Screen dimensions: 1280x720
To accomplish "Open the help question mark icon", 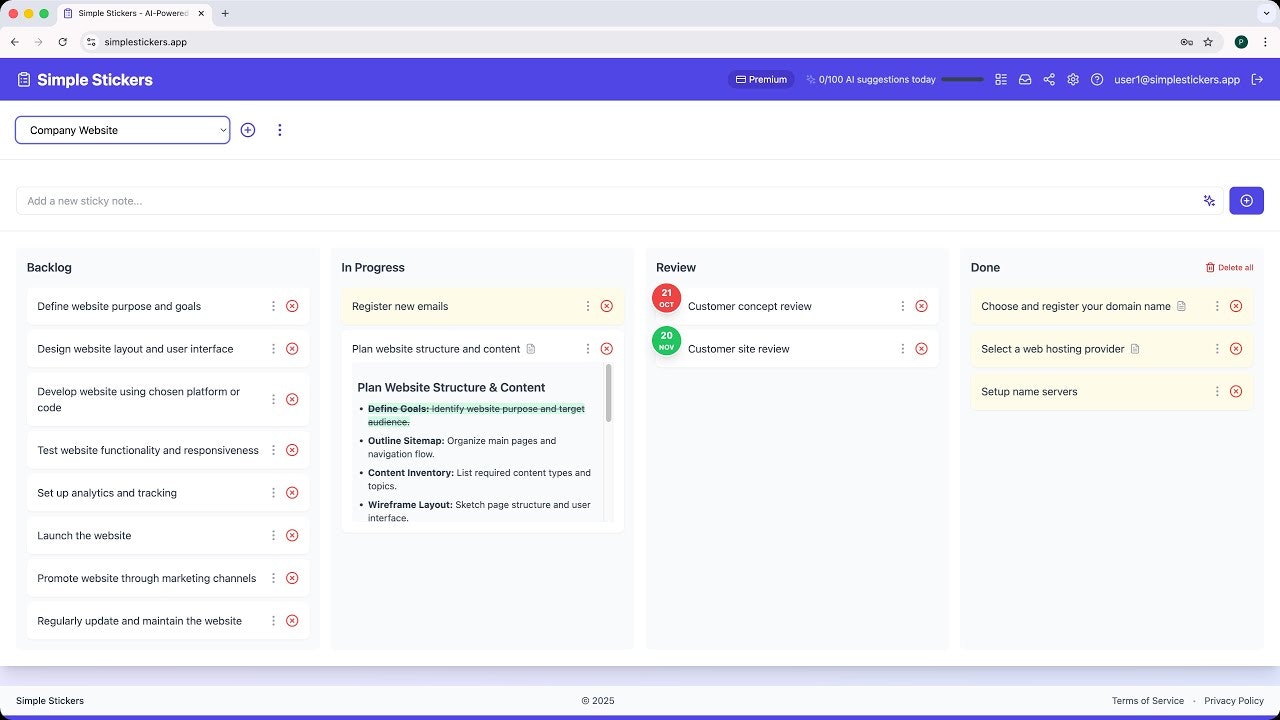I will (1097, 79).
